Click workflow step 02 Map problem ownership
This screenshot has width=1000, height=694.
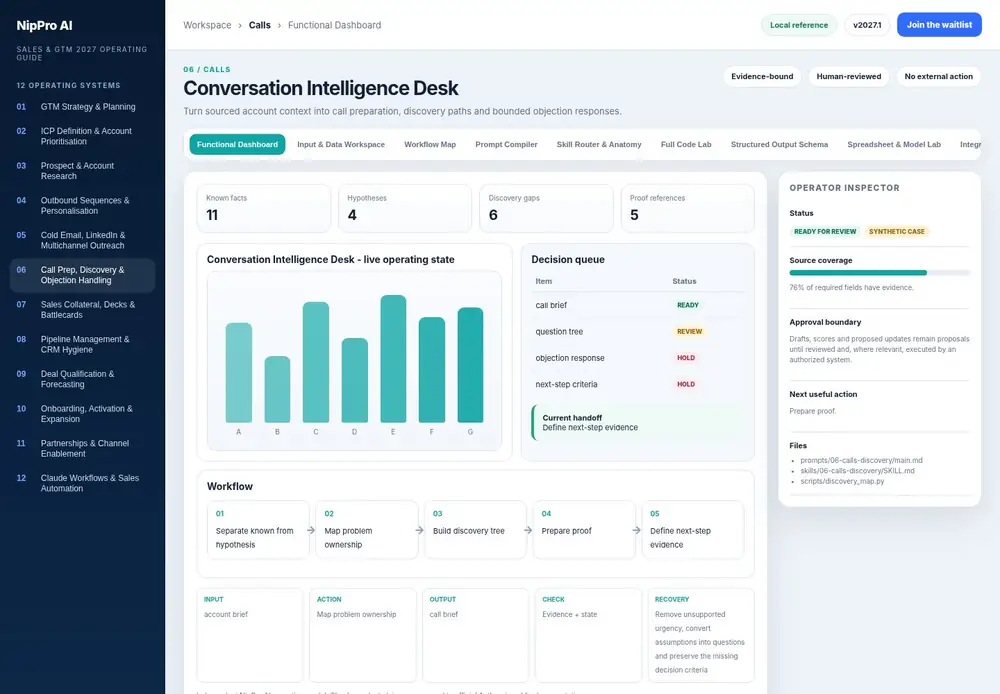[x=367, y=530]
